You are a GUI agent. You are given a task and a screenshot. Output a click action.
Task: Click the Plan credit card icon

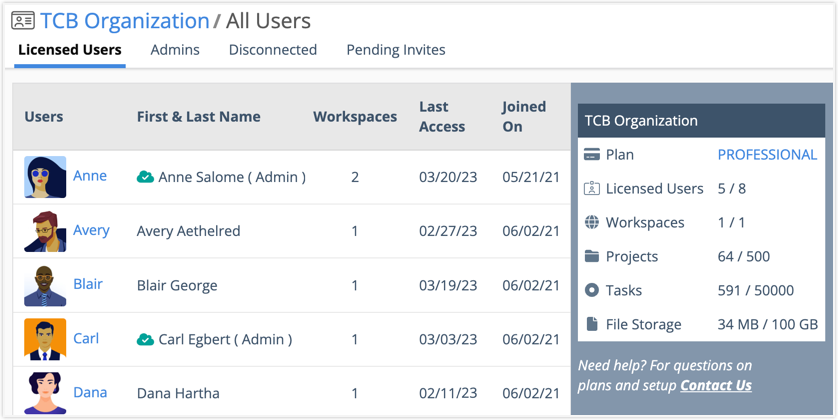tap(592, 155)
